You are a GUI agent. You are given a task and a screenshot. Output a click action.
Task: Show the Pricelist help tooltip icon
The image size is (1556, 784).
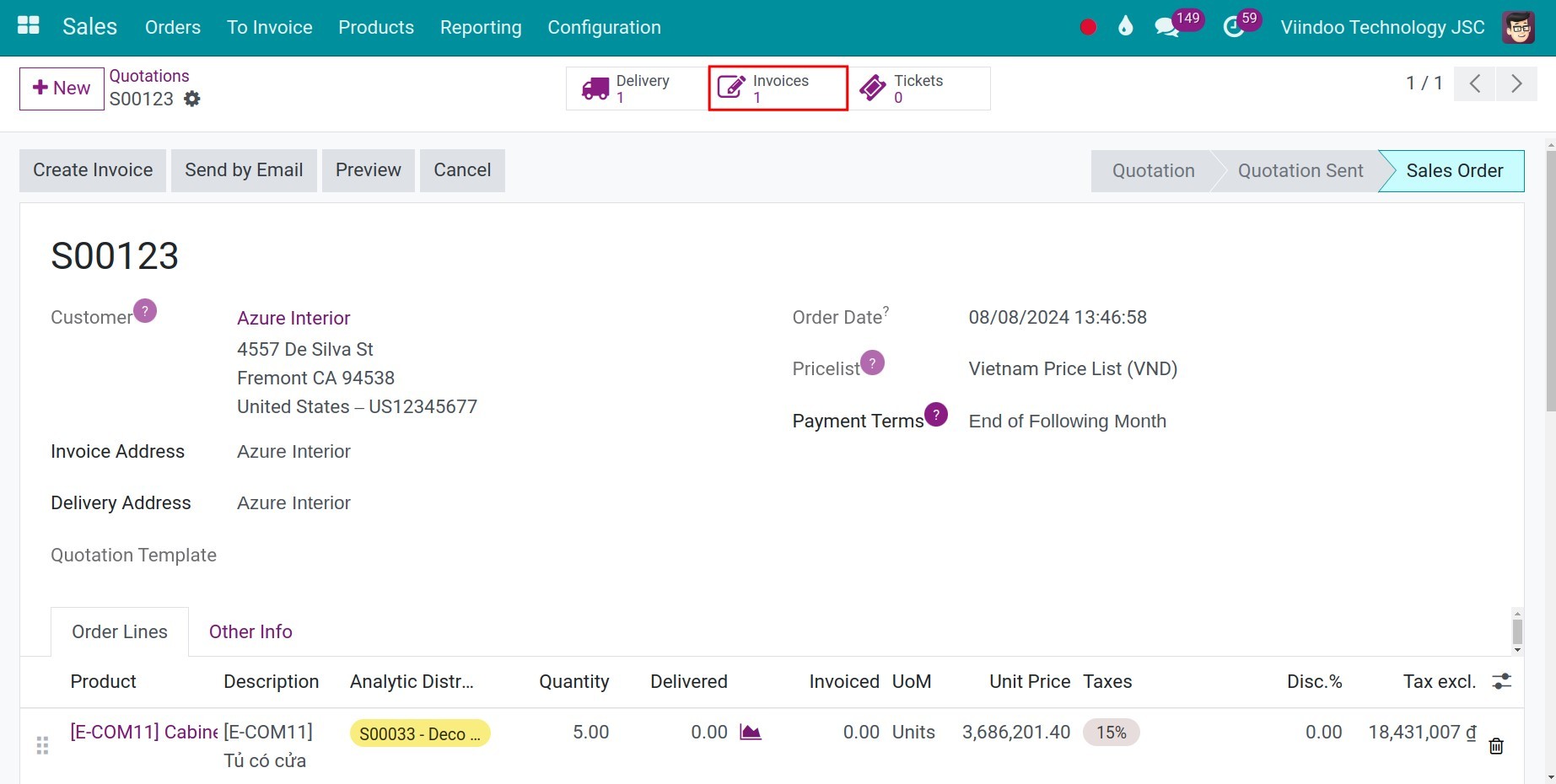tap(872, 362)
